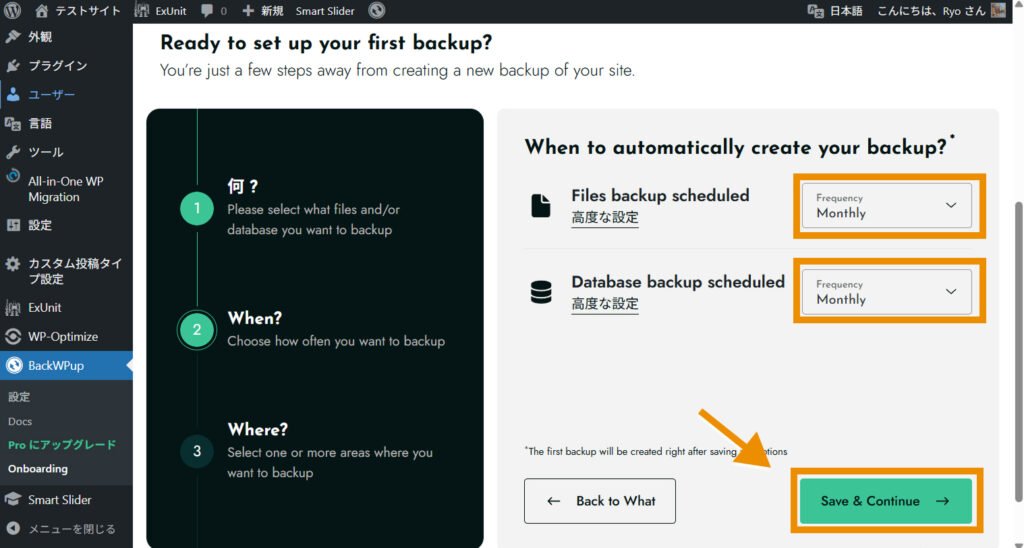The width and height of the screenshot is (1024, 548).
Task: Click the WP-Optimize sidebar icon
Action: click(13, 337)
